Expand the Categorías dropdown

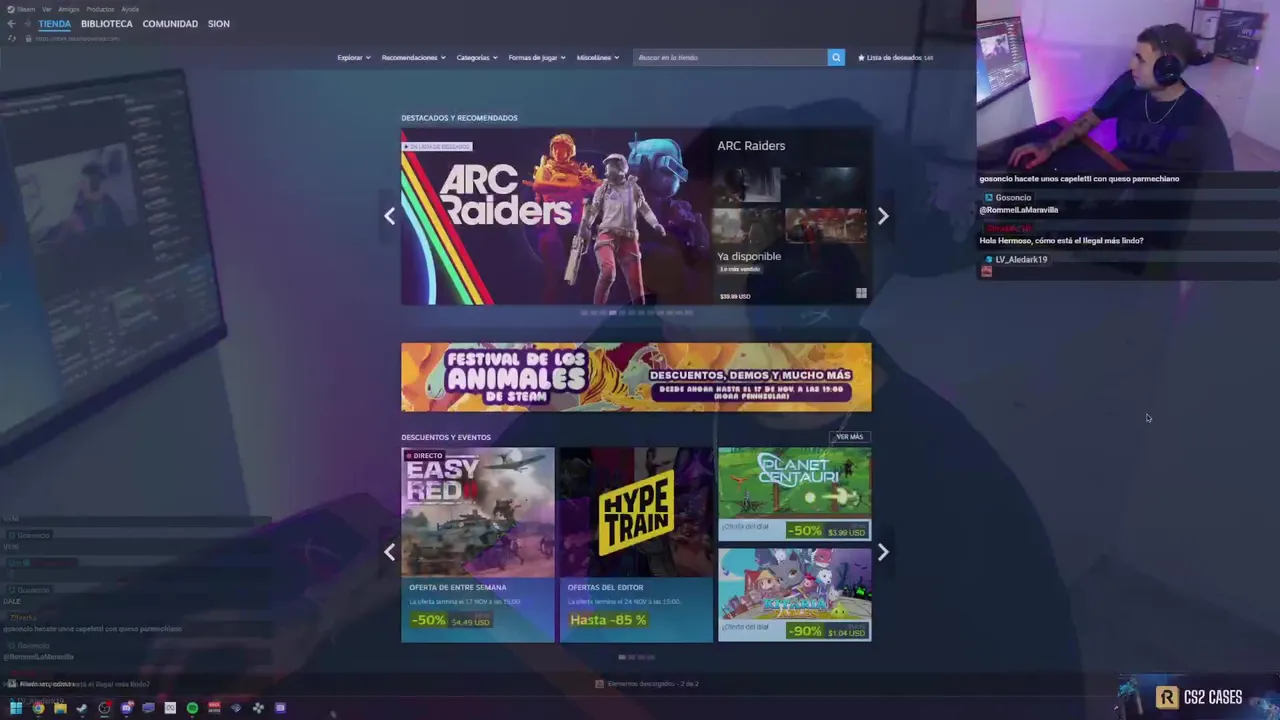(477, 57)
